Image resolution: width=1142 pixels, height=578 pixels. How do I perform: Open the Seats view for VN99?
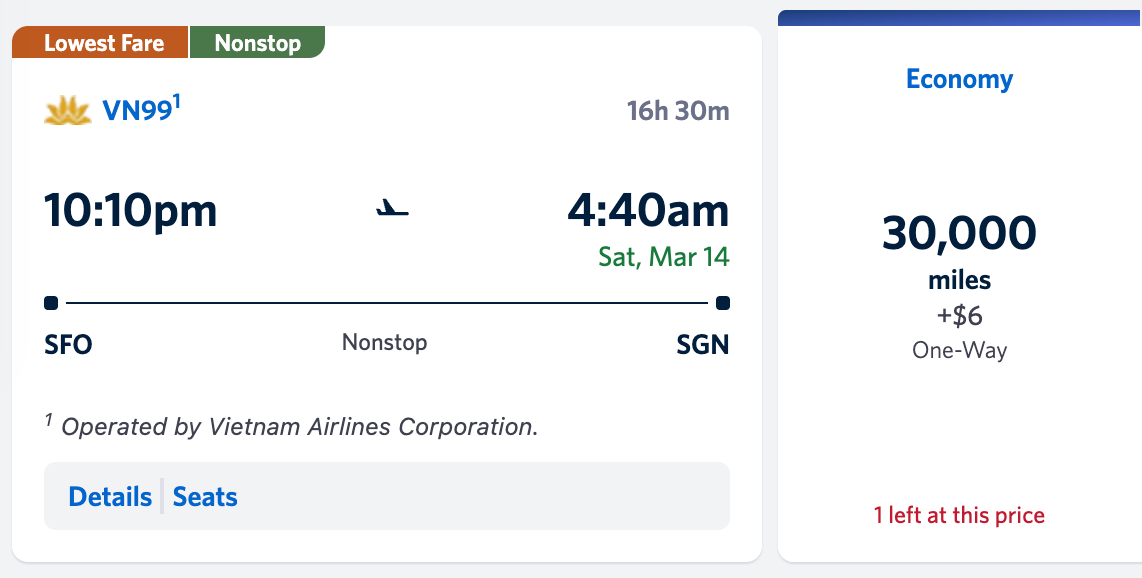(x=204, y=495)
